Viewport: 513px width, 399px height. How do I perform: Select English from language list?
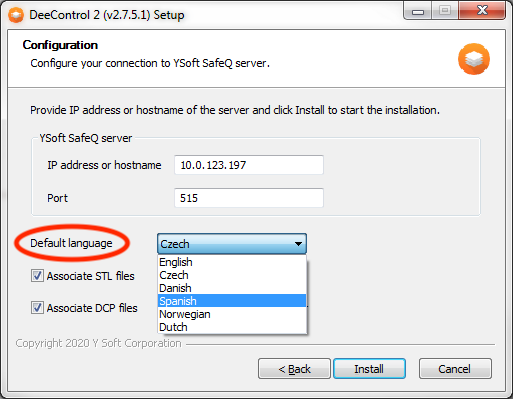pyautogui.click(x=232, y=262)
